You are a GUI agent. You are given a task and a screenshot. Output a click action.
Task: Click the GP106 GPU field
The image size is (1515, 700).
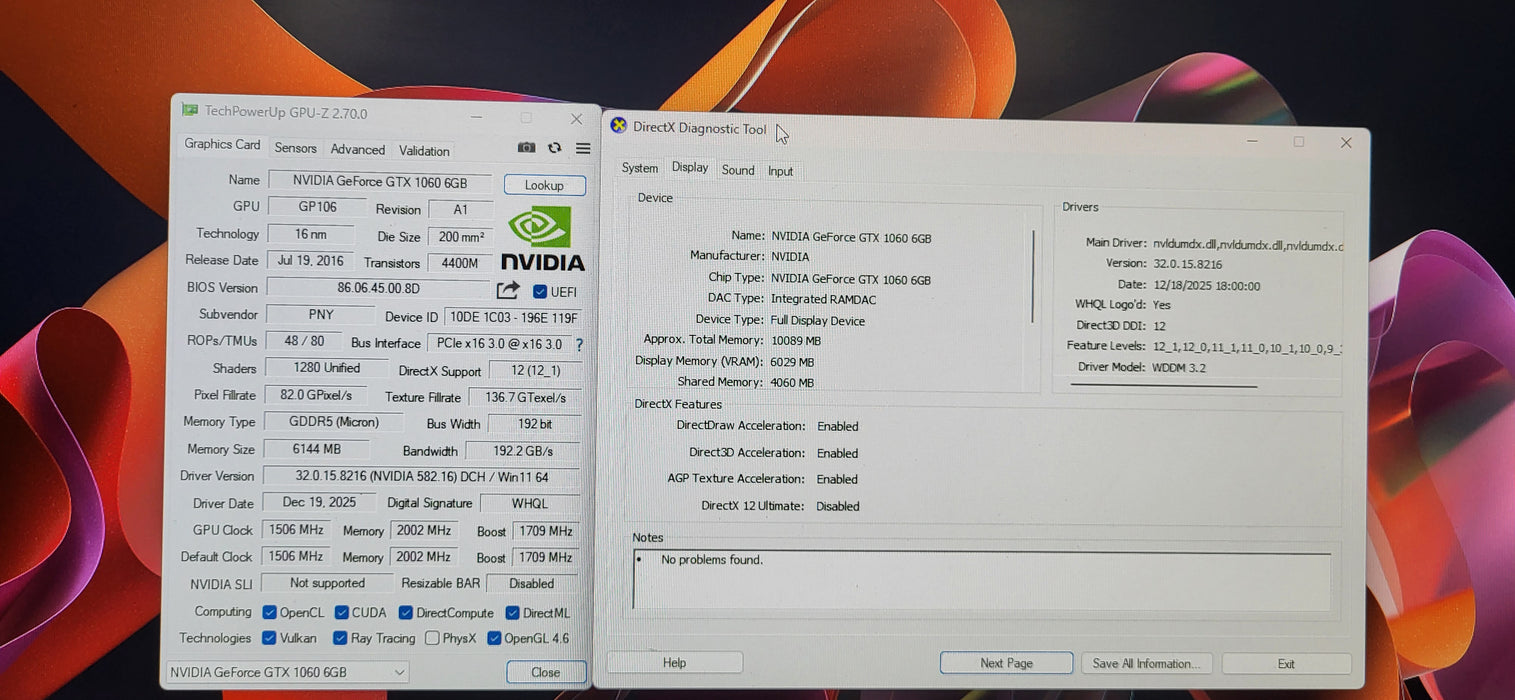[318, 207]
